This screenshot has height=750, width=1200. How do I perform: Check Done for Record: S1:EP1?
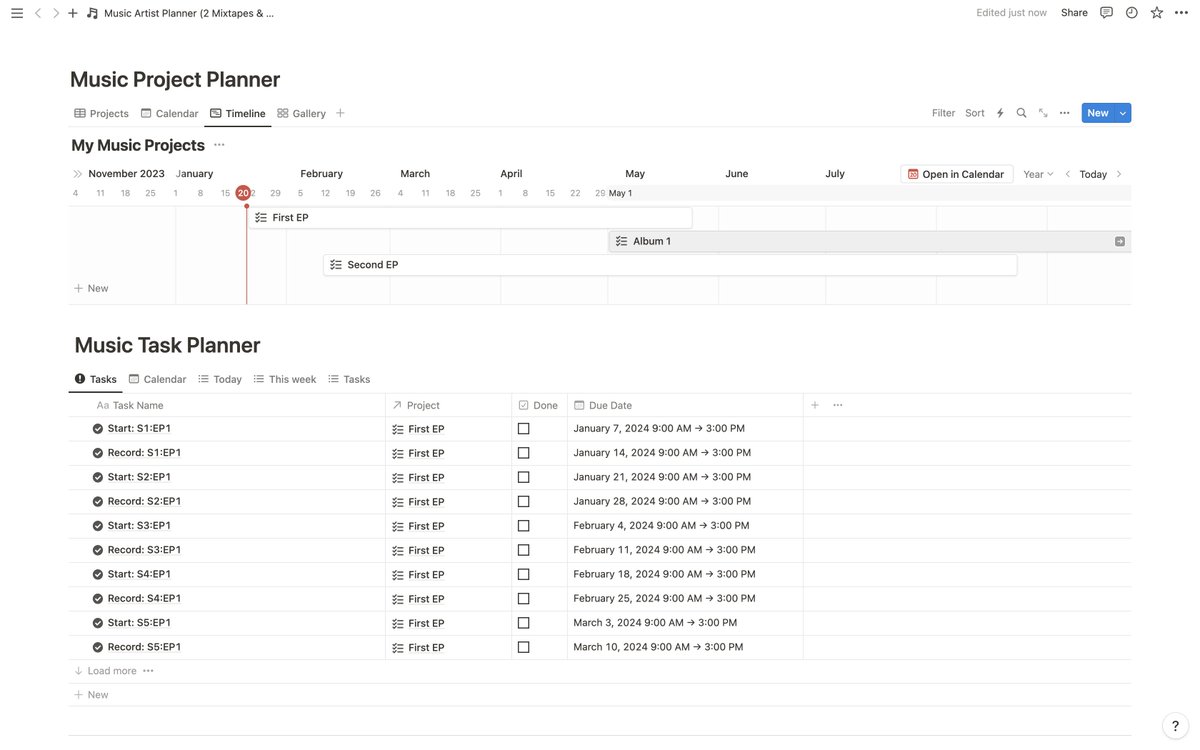pos(523,453)
